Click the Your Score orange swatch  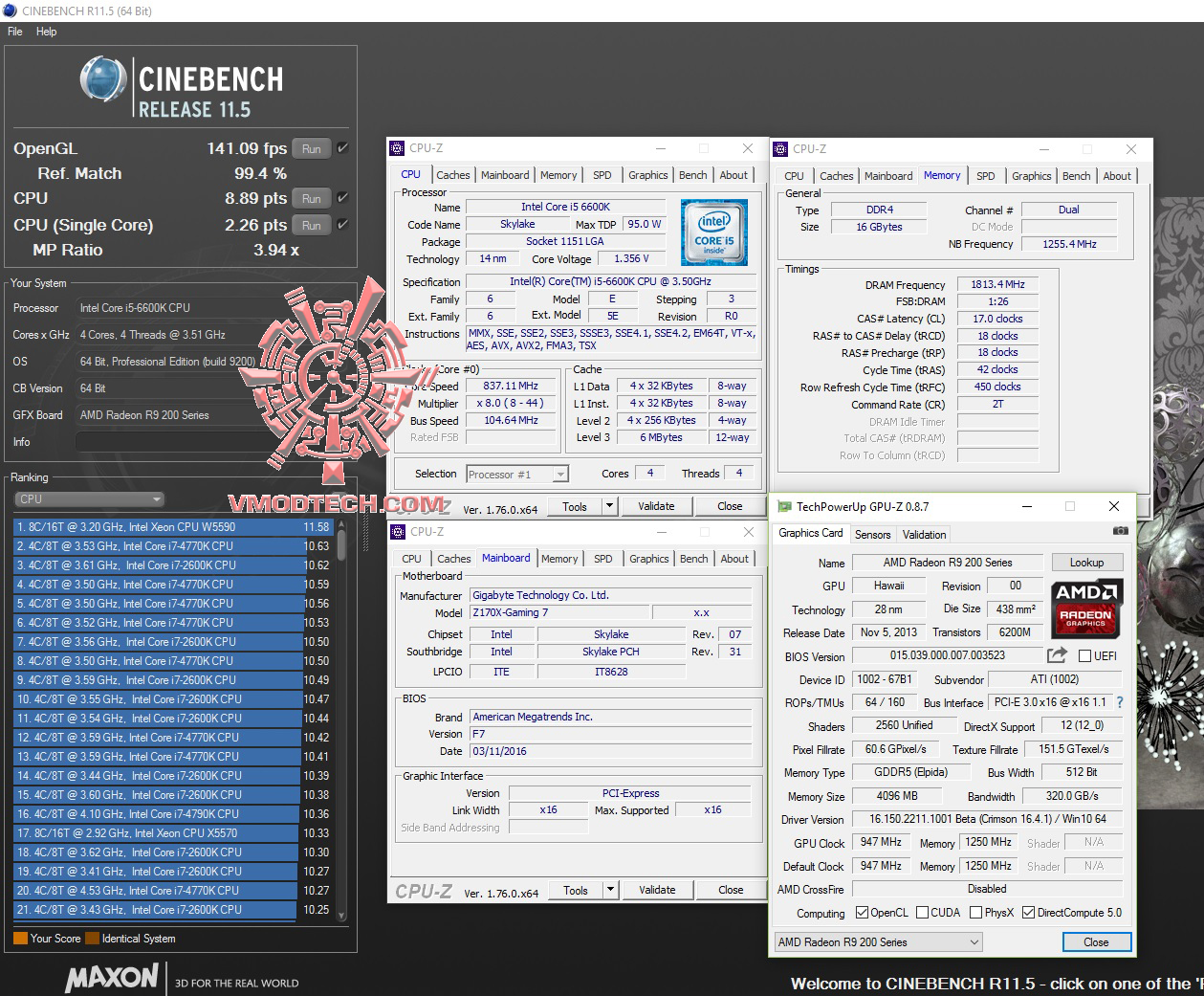coord(20,939)
